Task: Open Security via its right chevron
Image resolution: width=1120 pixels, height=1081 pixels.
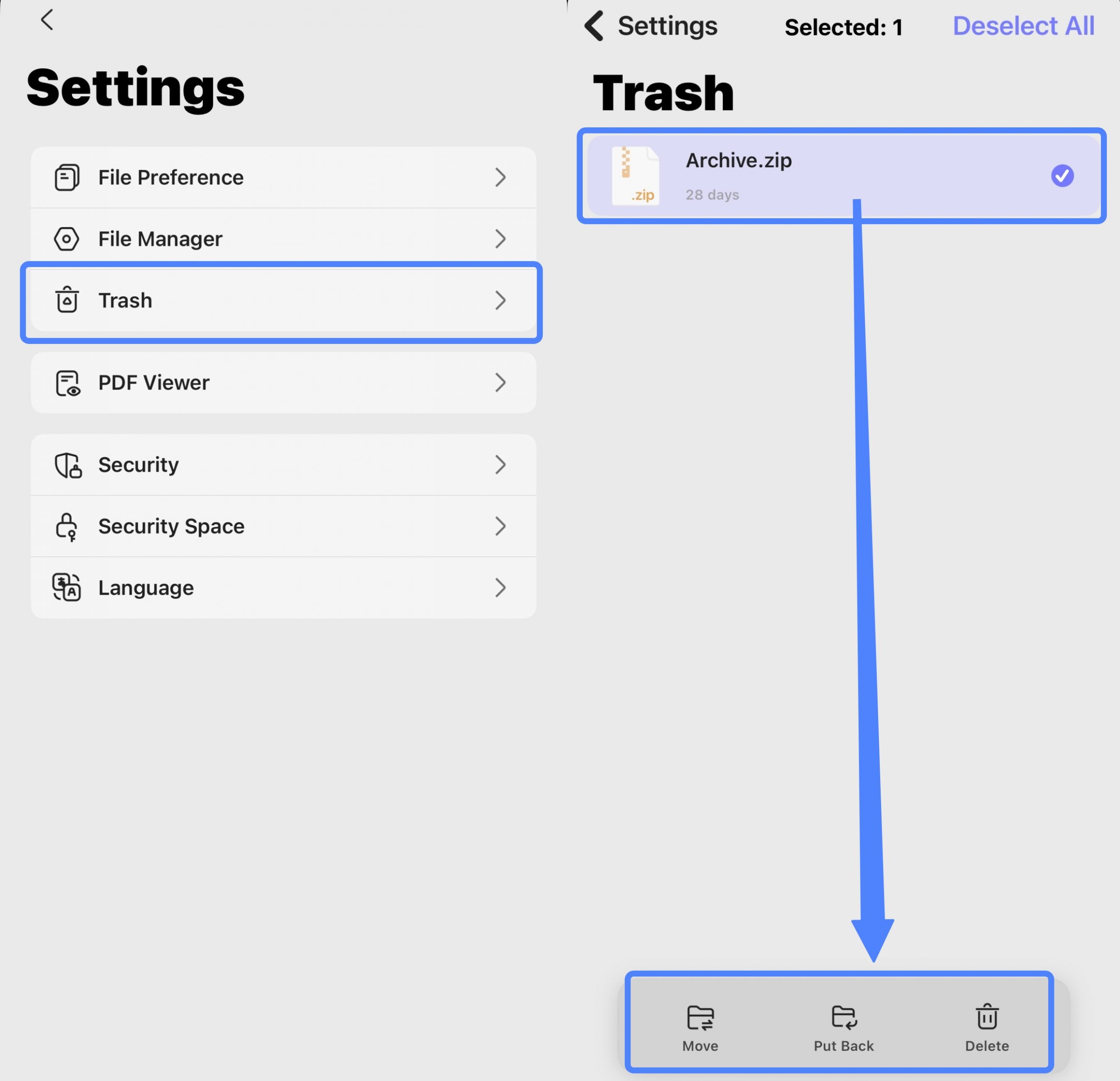Action: click(x=500, y=465)
